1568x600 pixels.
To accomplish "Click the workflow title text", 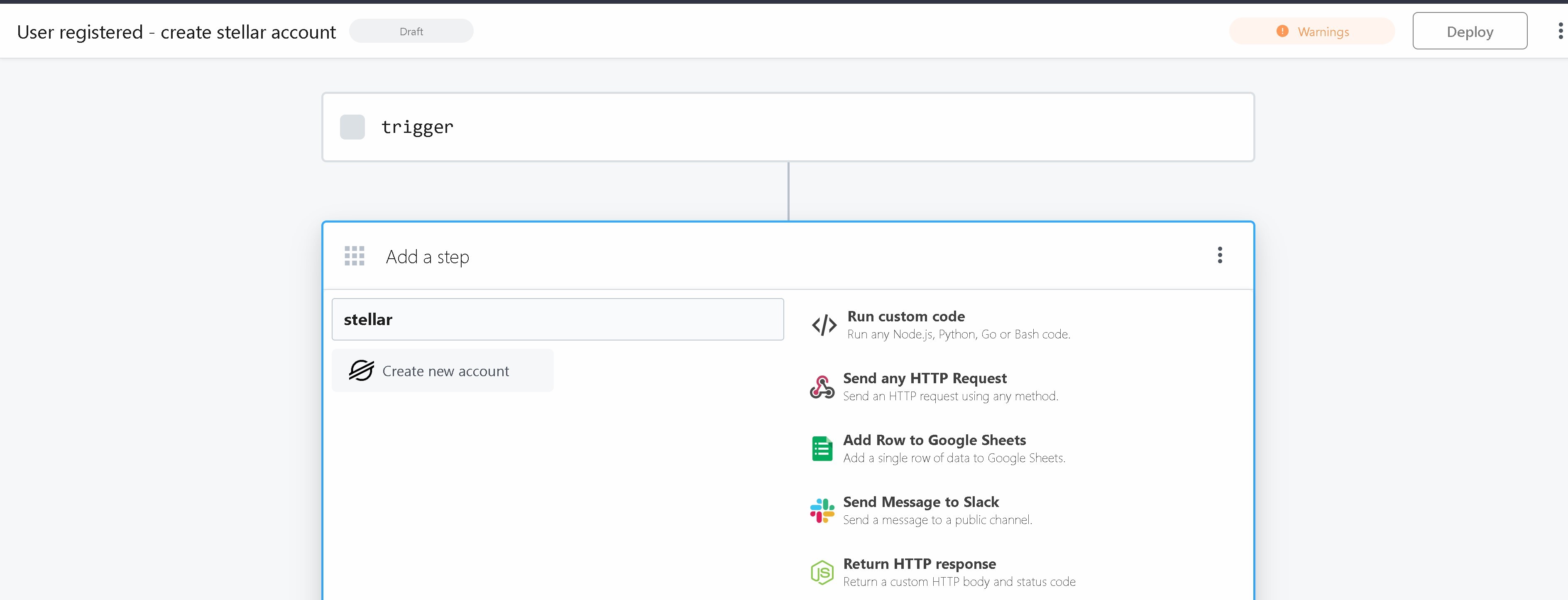I will click(x=176, y=32).
